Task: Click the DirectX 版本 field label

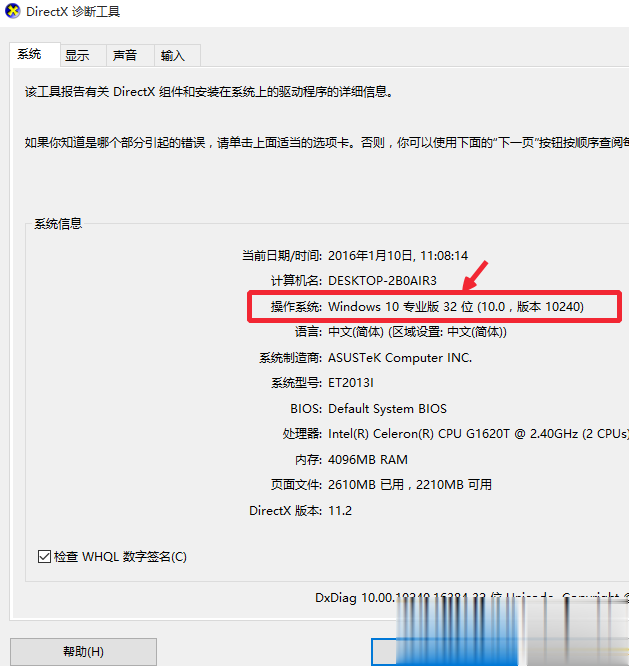Action: [285, 511]
